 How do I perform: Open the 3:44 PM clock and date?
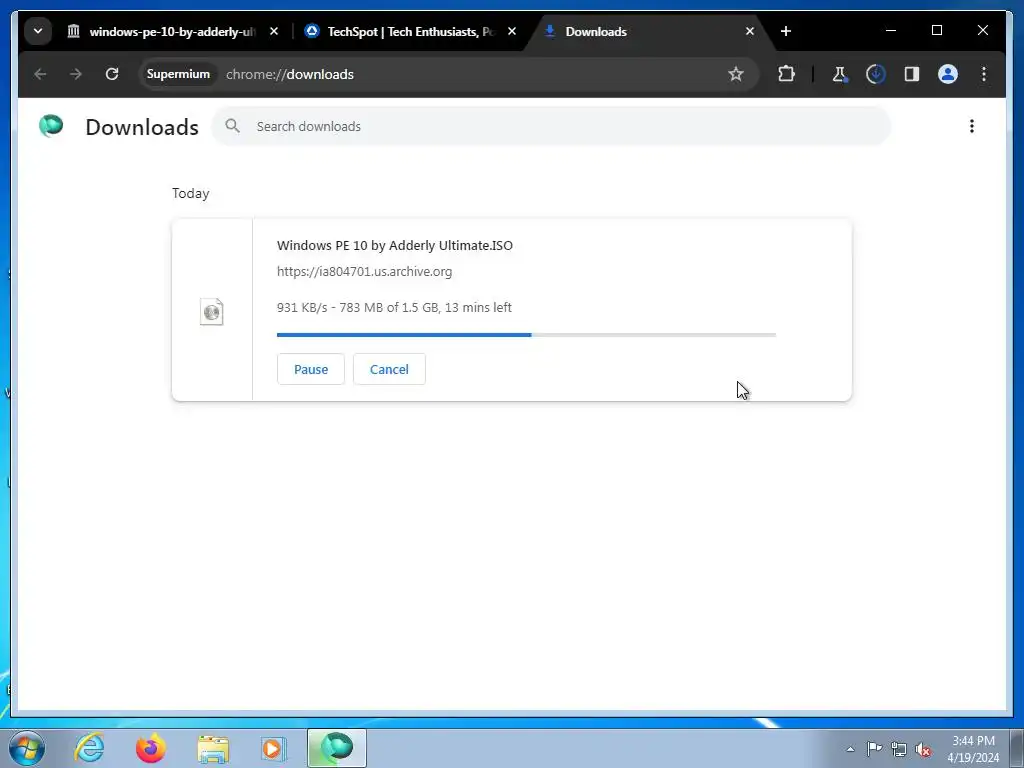[972, 749]
